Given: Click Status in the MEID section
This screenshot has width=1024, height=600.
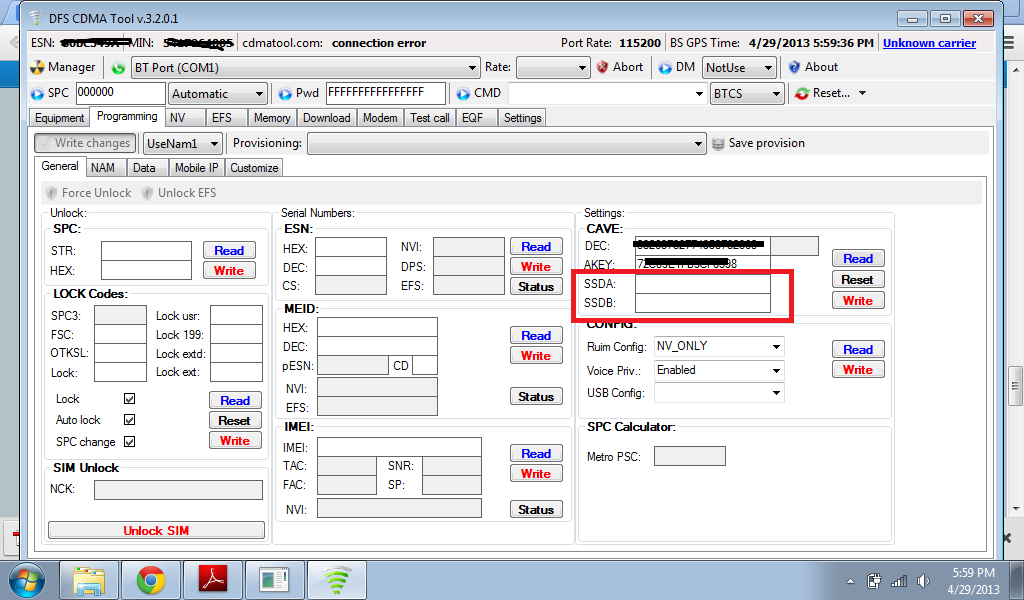Looking at the screenshot, I should 536,397.
